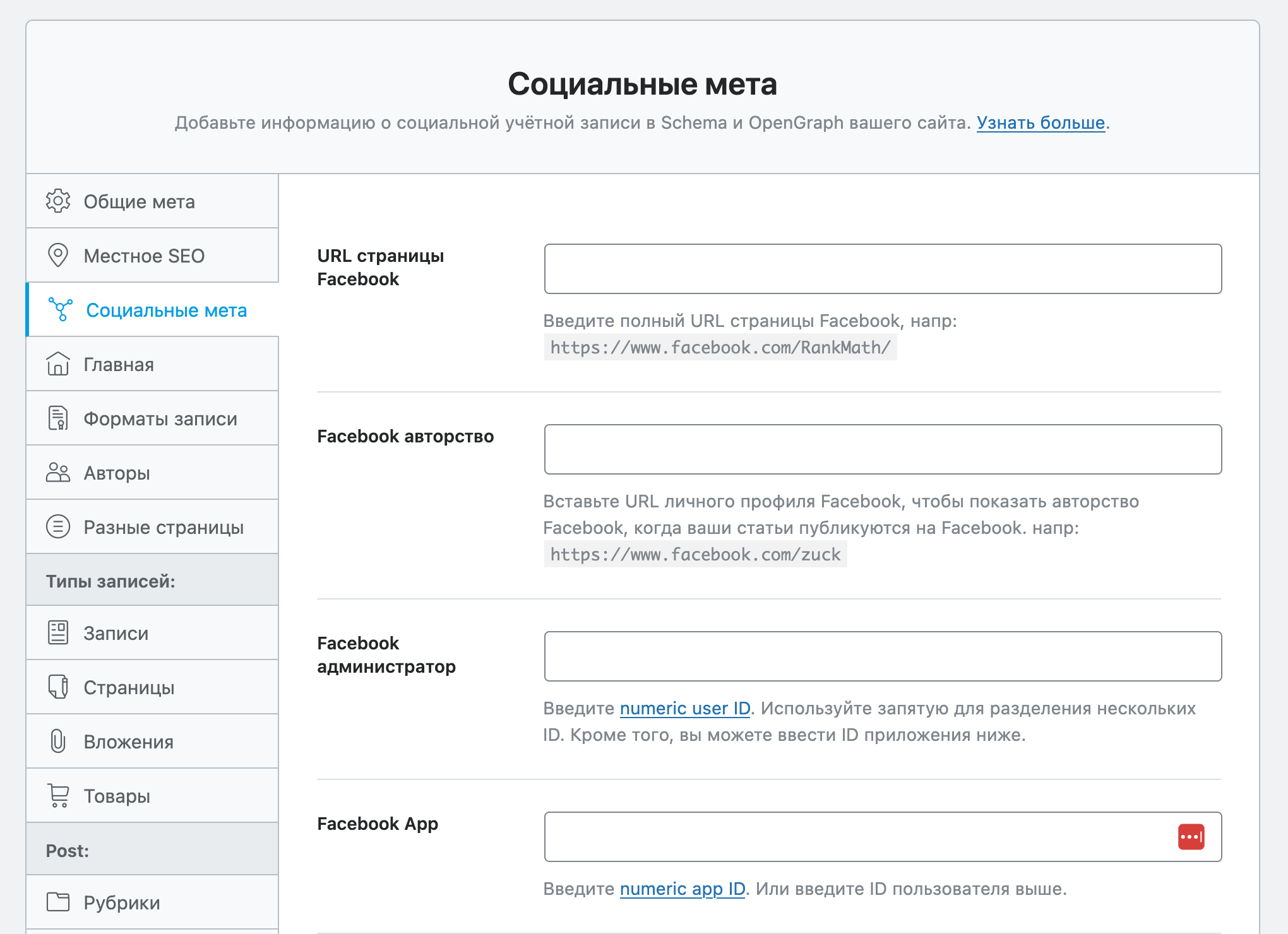Click the Post: section header

(152, 849)
